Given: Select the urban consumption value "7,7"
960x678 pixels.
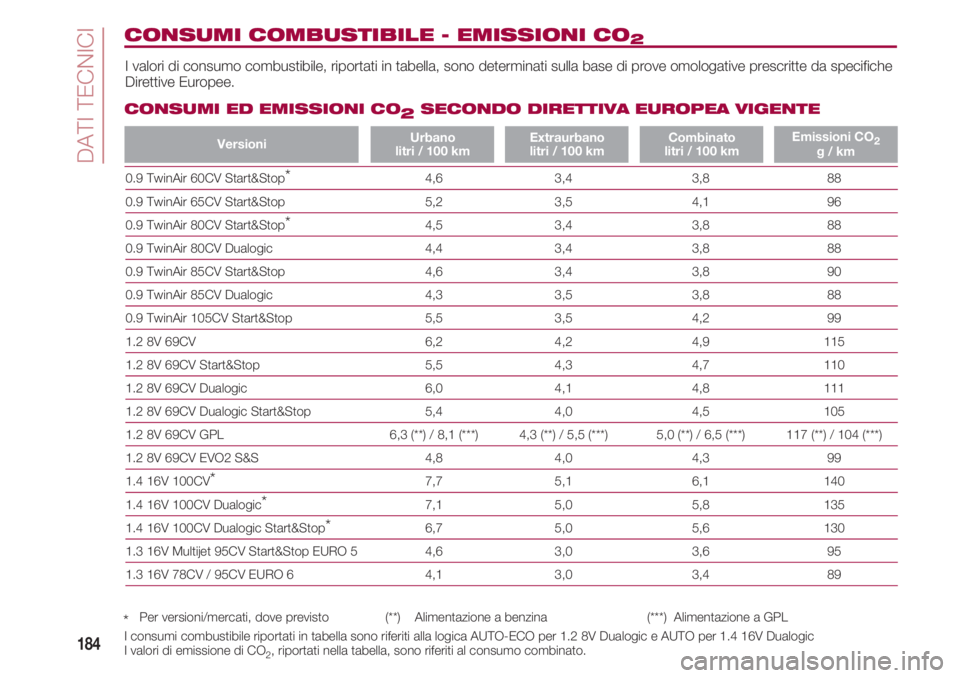Looking at the screenshot, I should 433,481.
